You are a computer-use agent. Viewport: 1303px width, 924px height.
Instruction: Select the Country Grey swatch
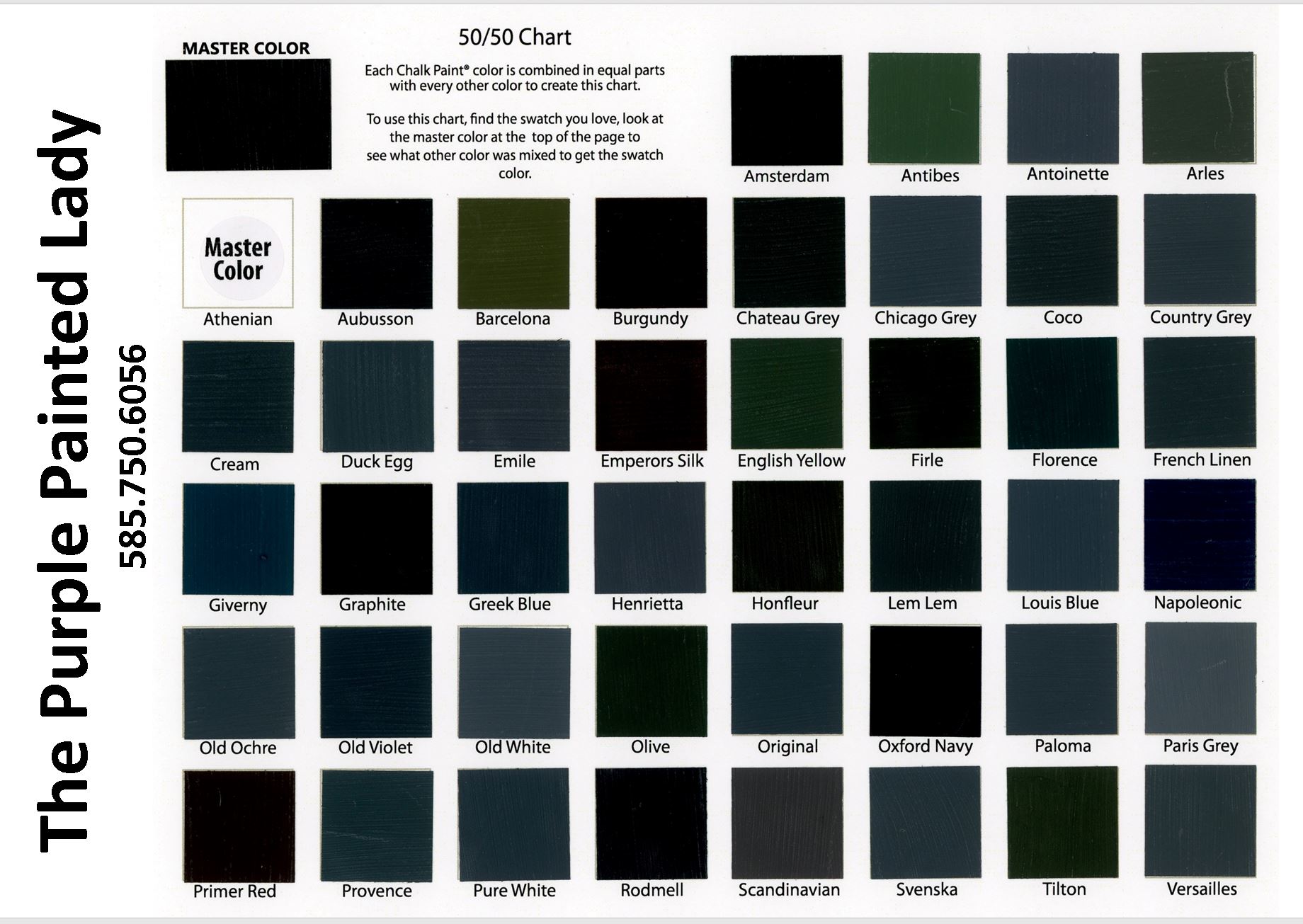[x=1200, y=250]
